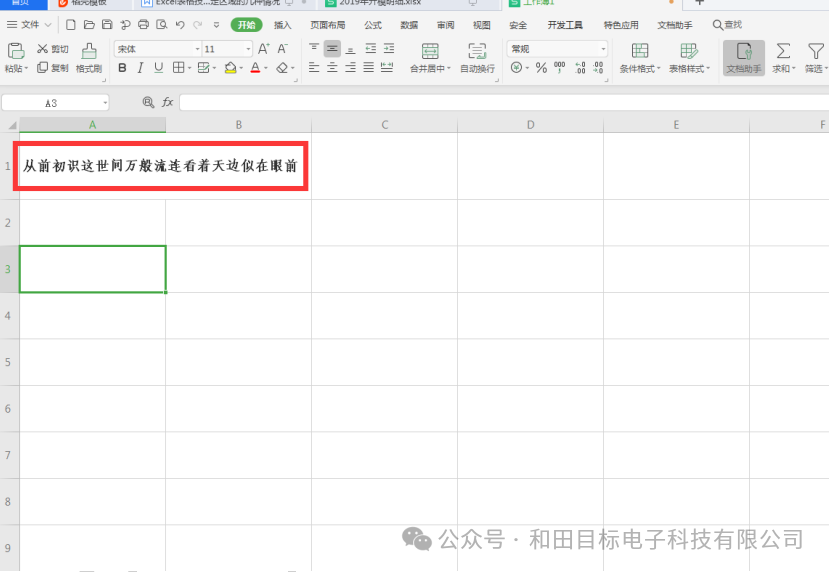Screen dimensions: 830x572
Task: Open the font name dropdown (宋体)
Action: [x=197, y=49]
